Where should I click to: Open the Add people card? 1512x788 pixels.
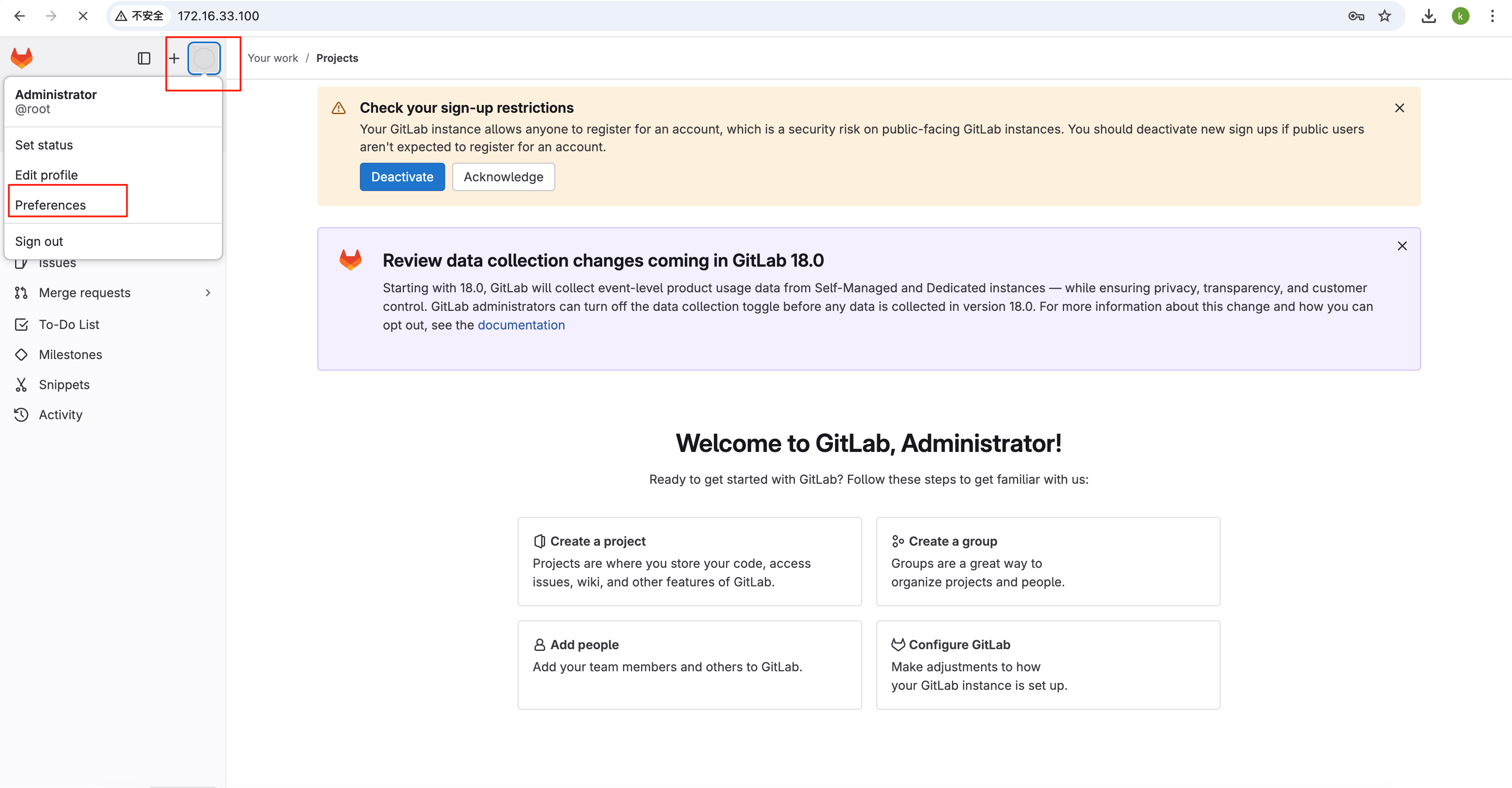690,665
